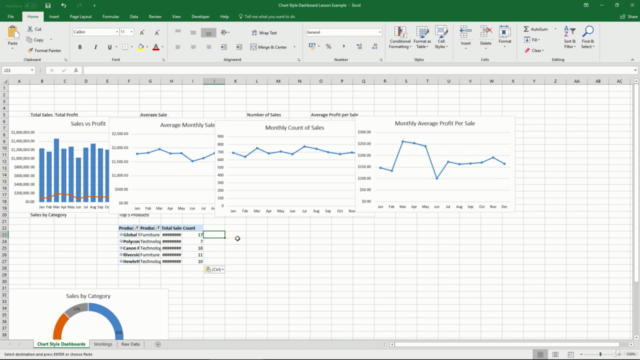Decrease the indent
This screenshot has height=360, width=640.
point(224,47)
